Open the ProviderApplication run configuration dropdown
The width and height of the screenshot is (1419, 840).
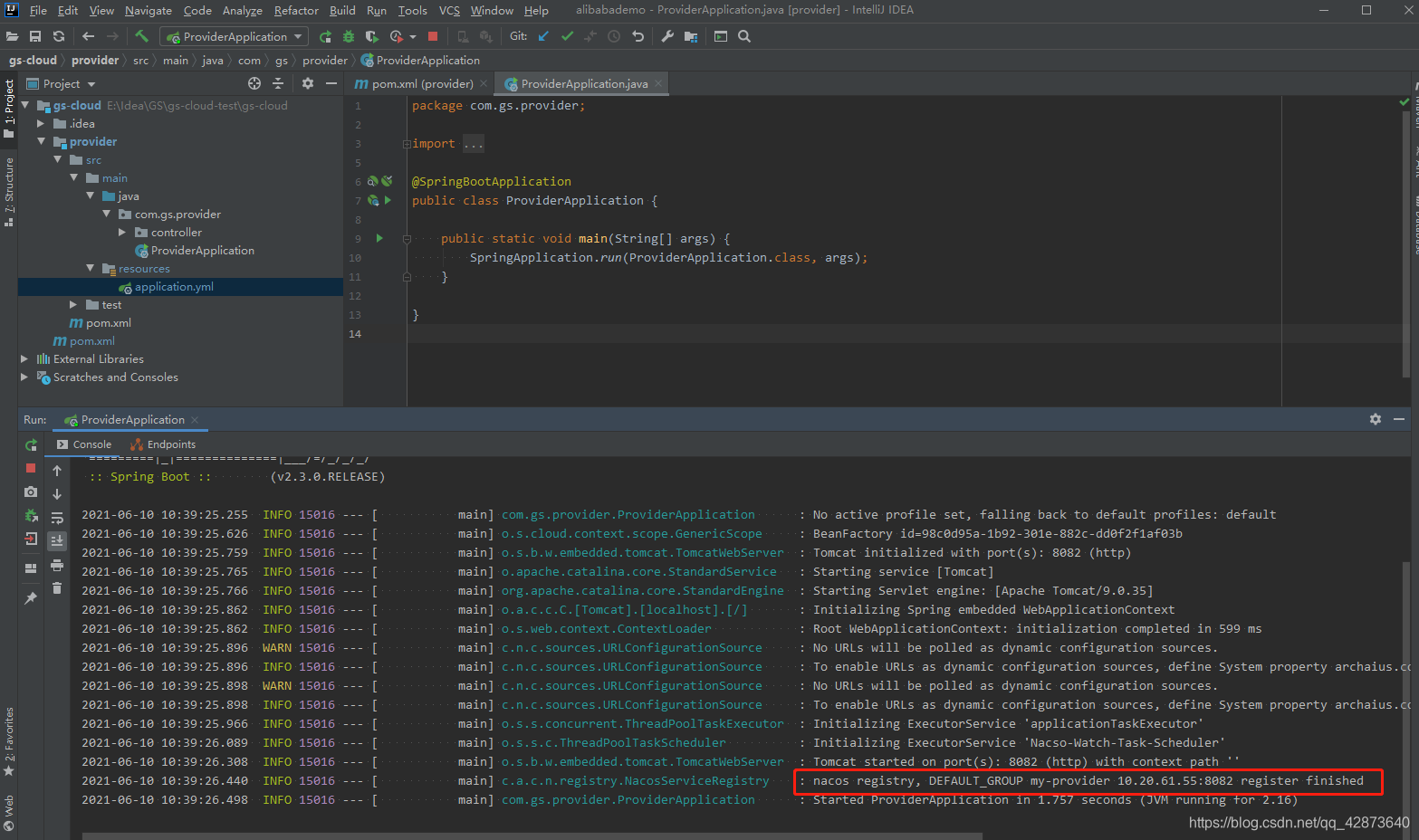[235, 36]
